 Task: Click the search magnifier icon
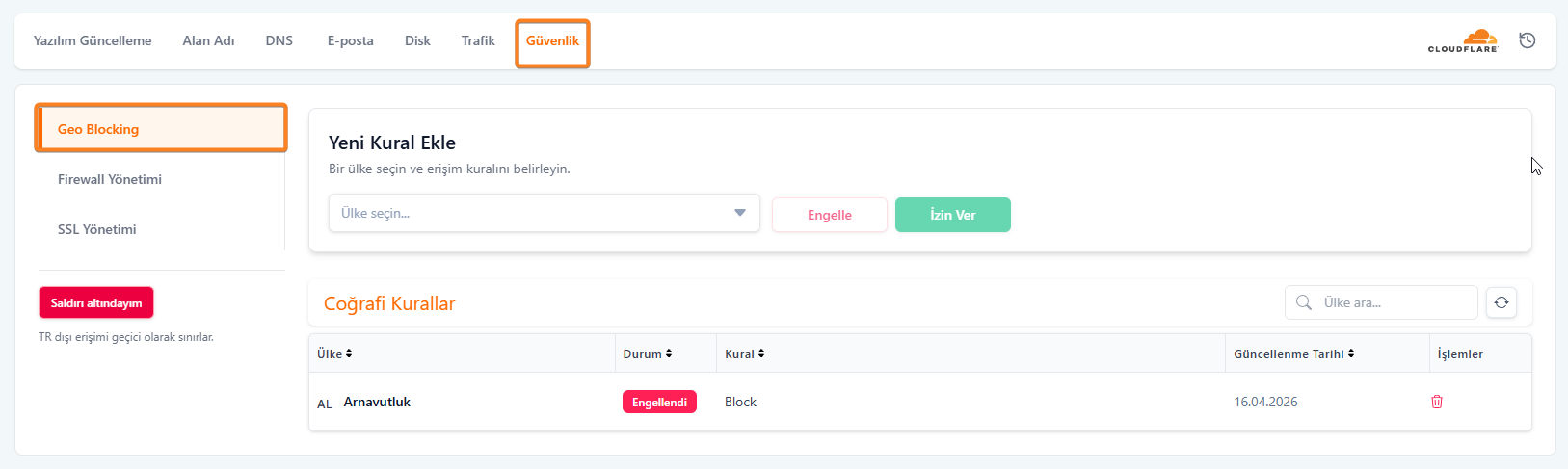click(x=1304, y=302)
